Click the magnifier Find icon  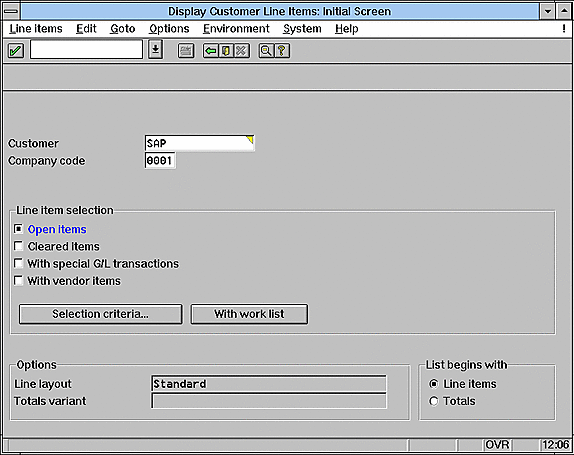point(266,51)
